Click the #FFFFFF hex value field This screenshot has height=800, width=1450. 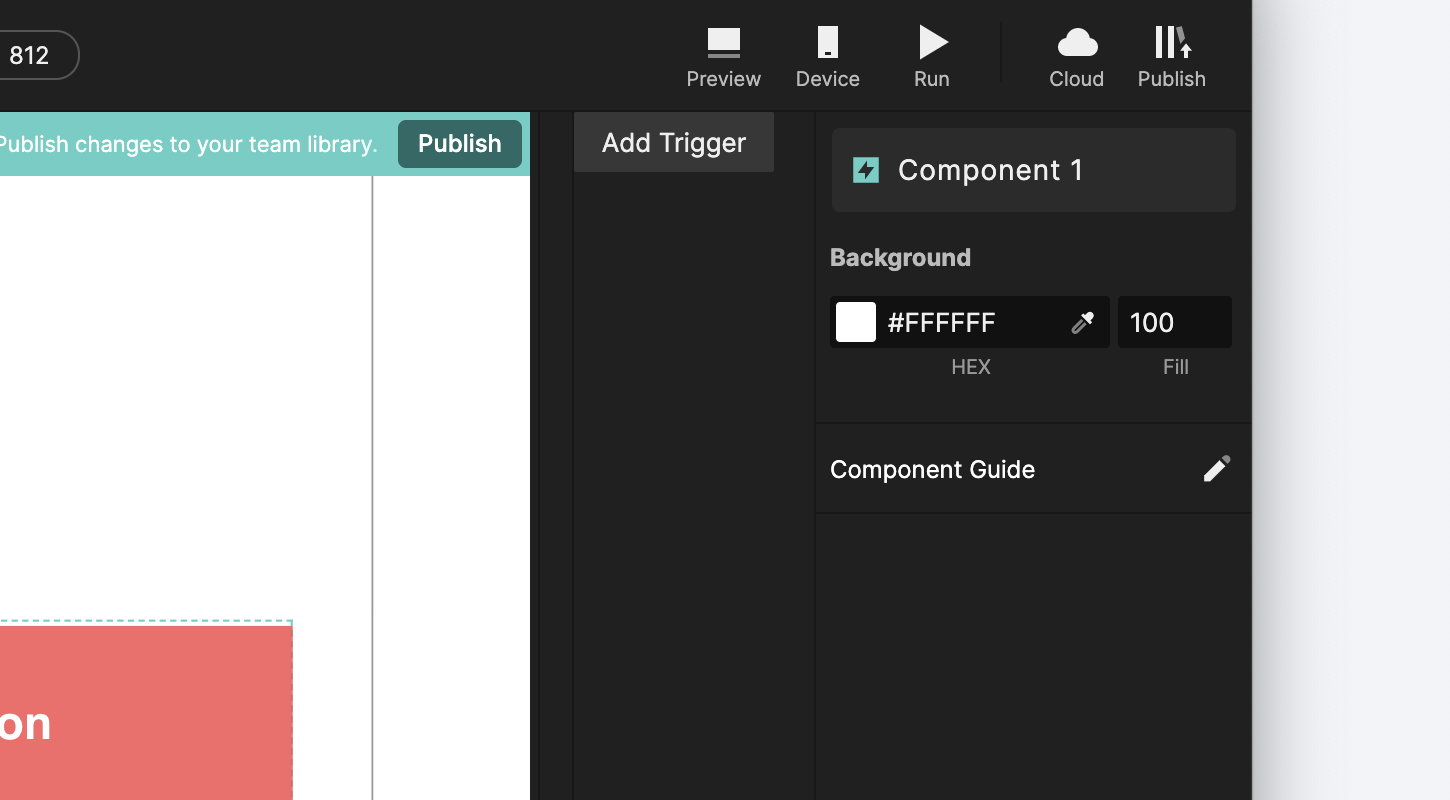970,322
